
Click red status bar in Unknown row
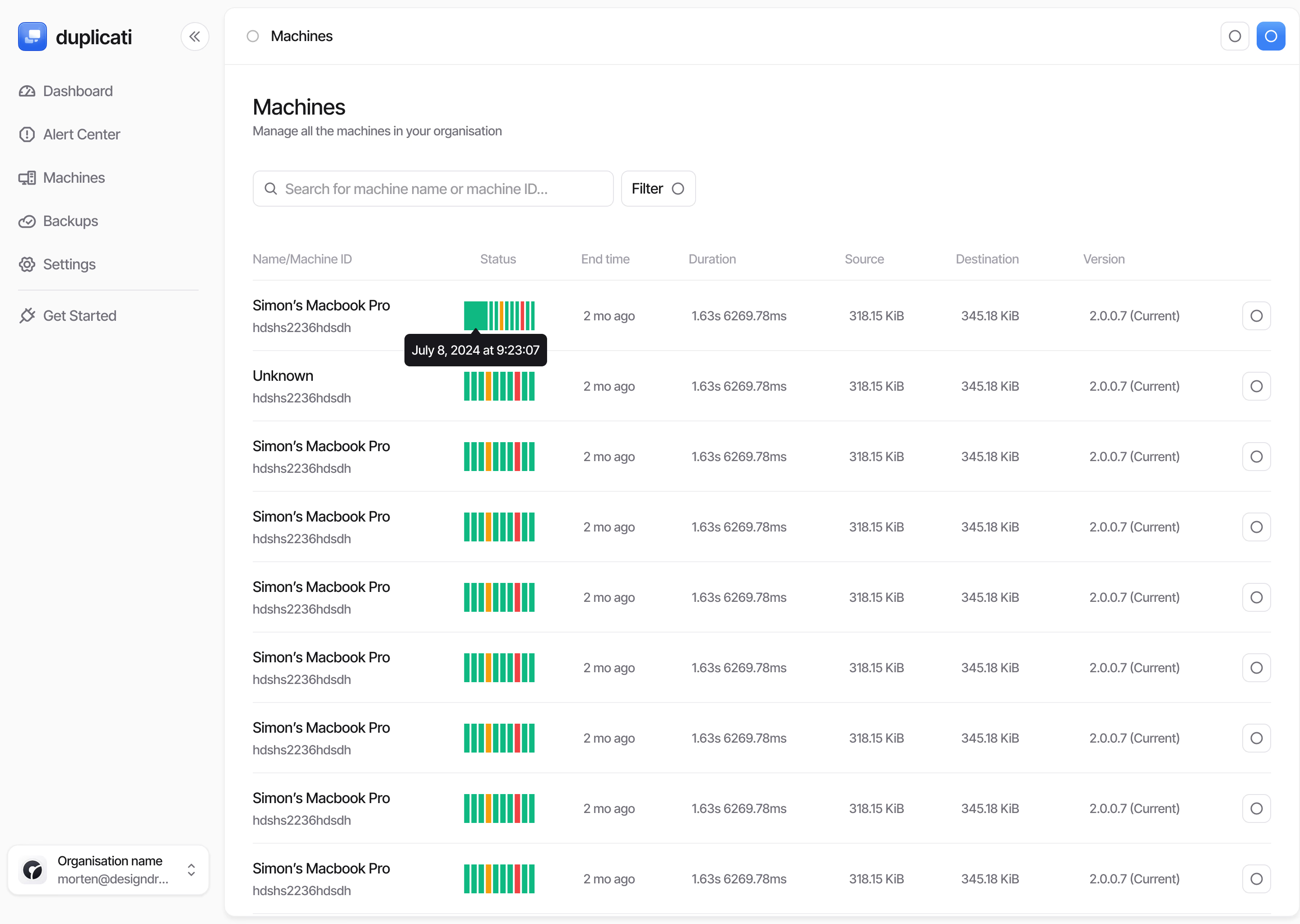(x=517, y=386)
